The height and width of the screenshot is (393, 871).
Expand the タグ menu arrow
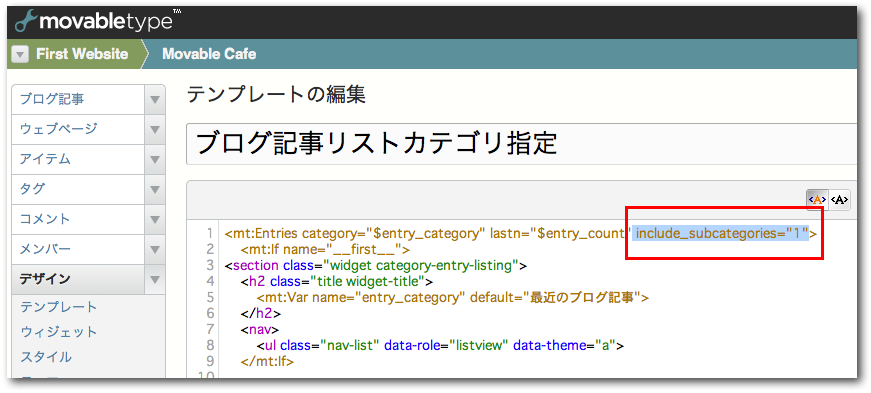point(154,190)
